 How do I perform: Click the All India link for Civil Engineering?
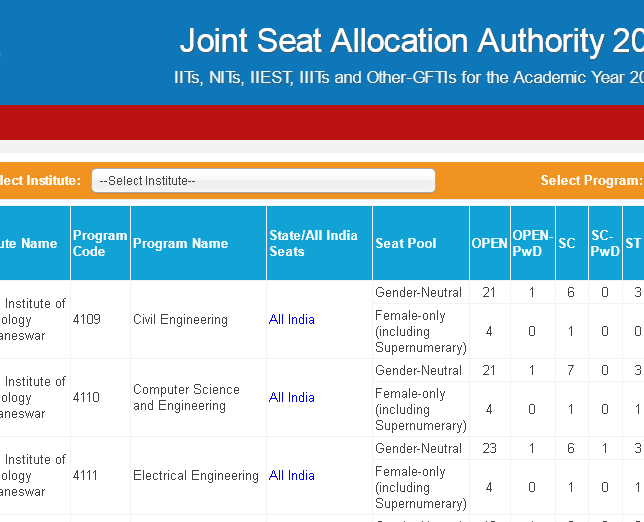(x=292, y=320)
